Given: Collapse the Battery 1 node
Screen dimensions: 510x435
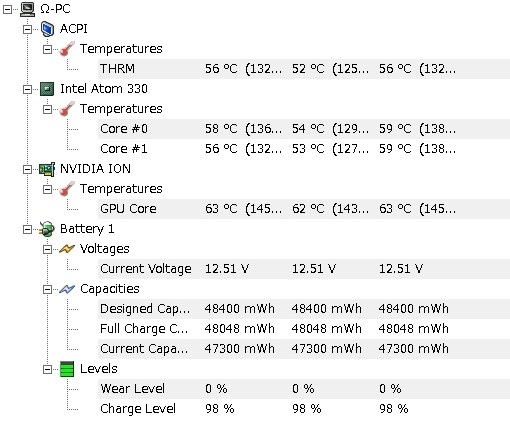Looking at the screenshot, I should point(27,229).
